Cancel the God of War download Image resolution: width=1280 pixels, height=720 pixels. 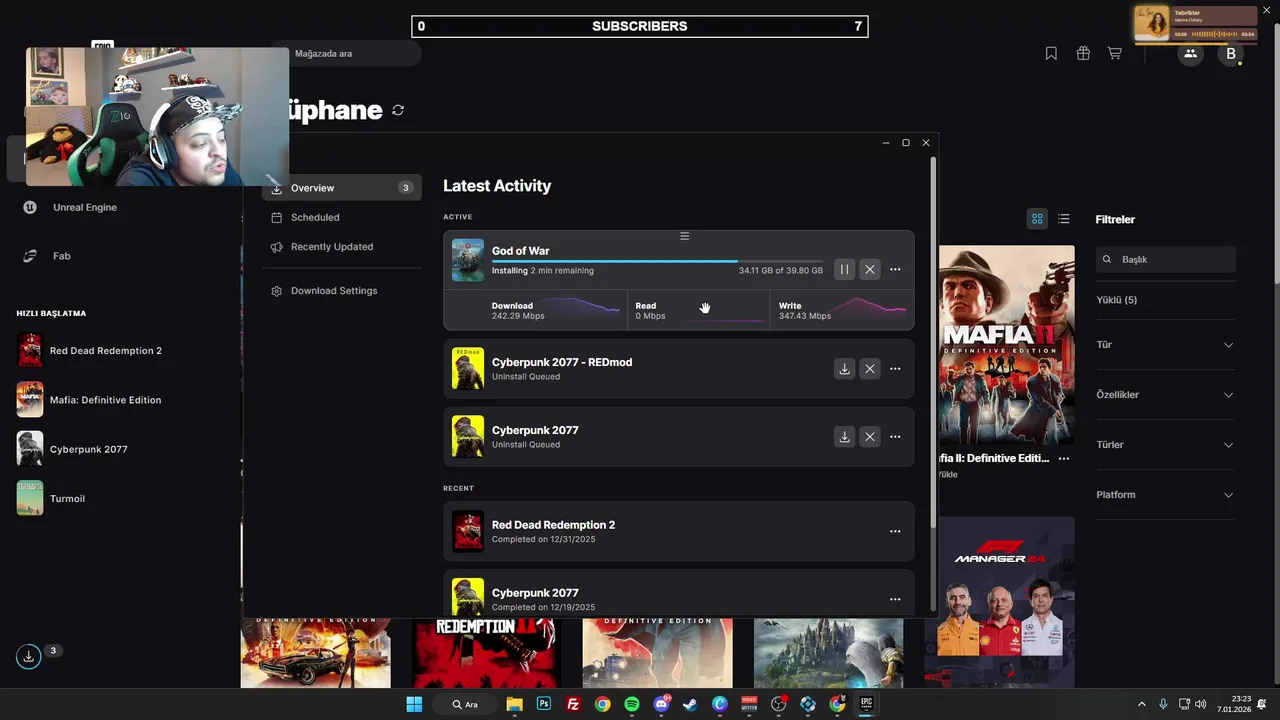(870, 269)
